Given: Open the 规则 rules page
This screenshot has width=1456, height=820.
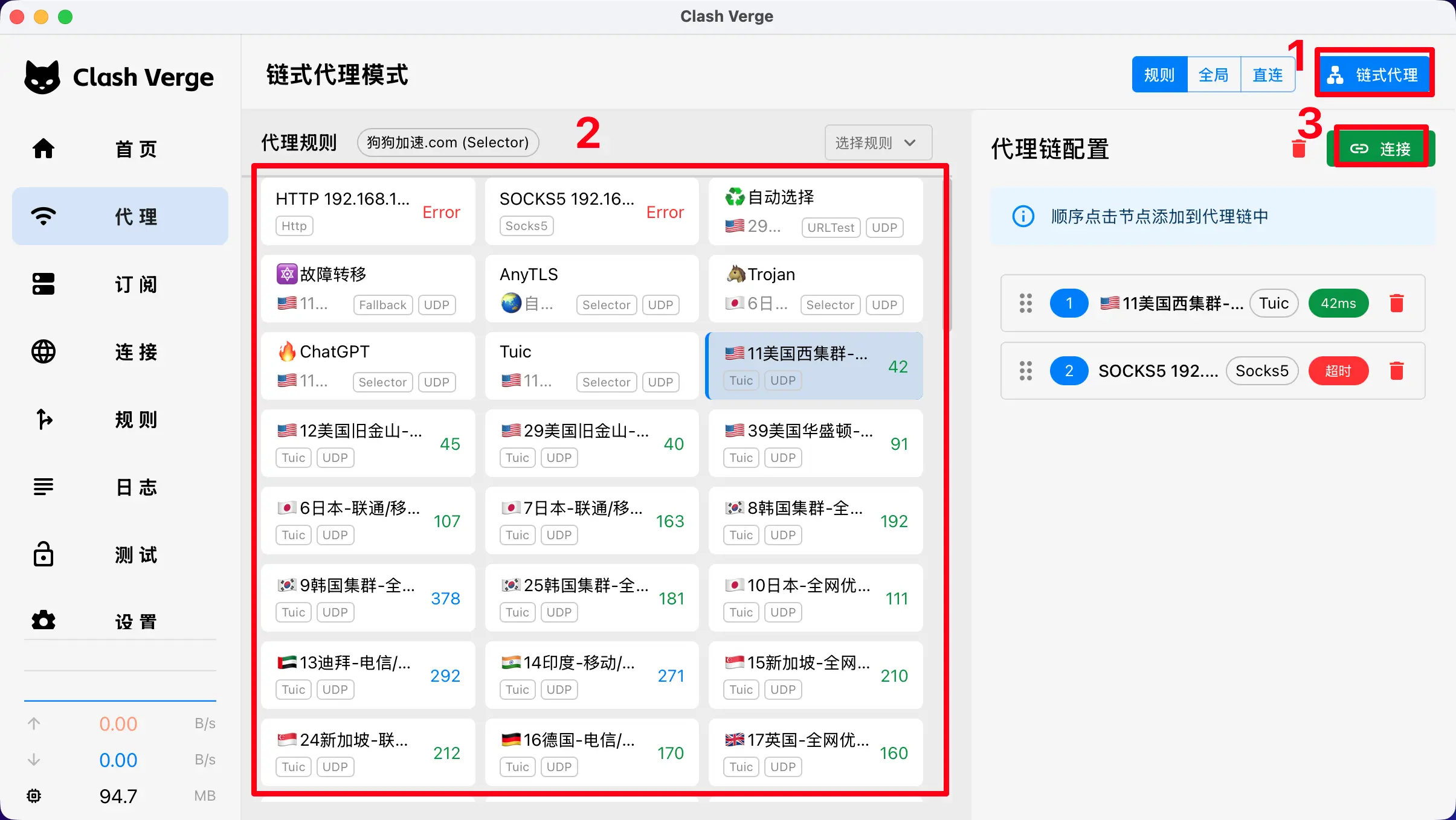Looking at the screenshot, I should 120,420.
